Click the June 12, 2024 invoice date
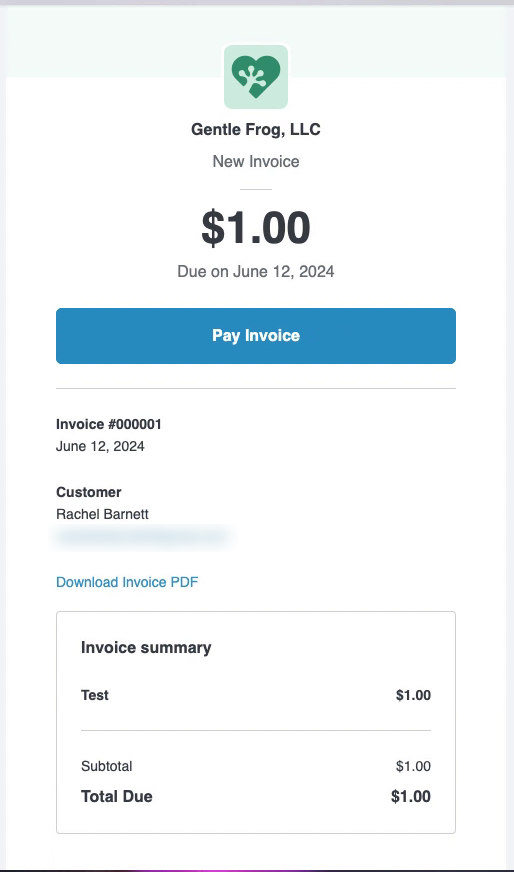 (100, 446)
